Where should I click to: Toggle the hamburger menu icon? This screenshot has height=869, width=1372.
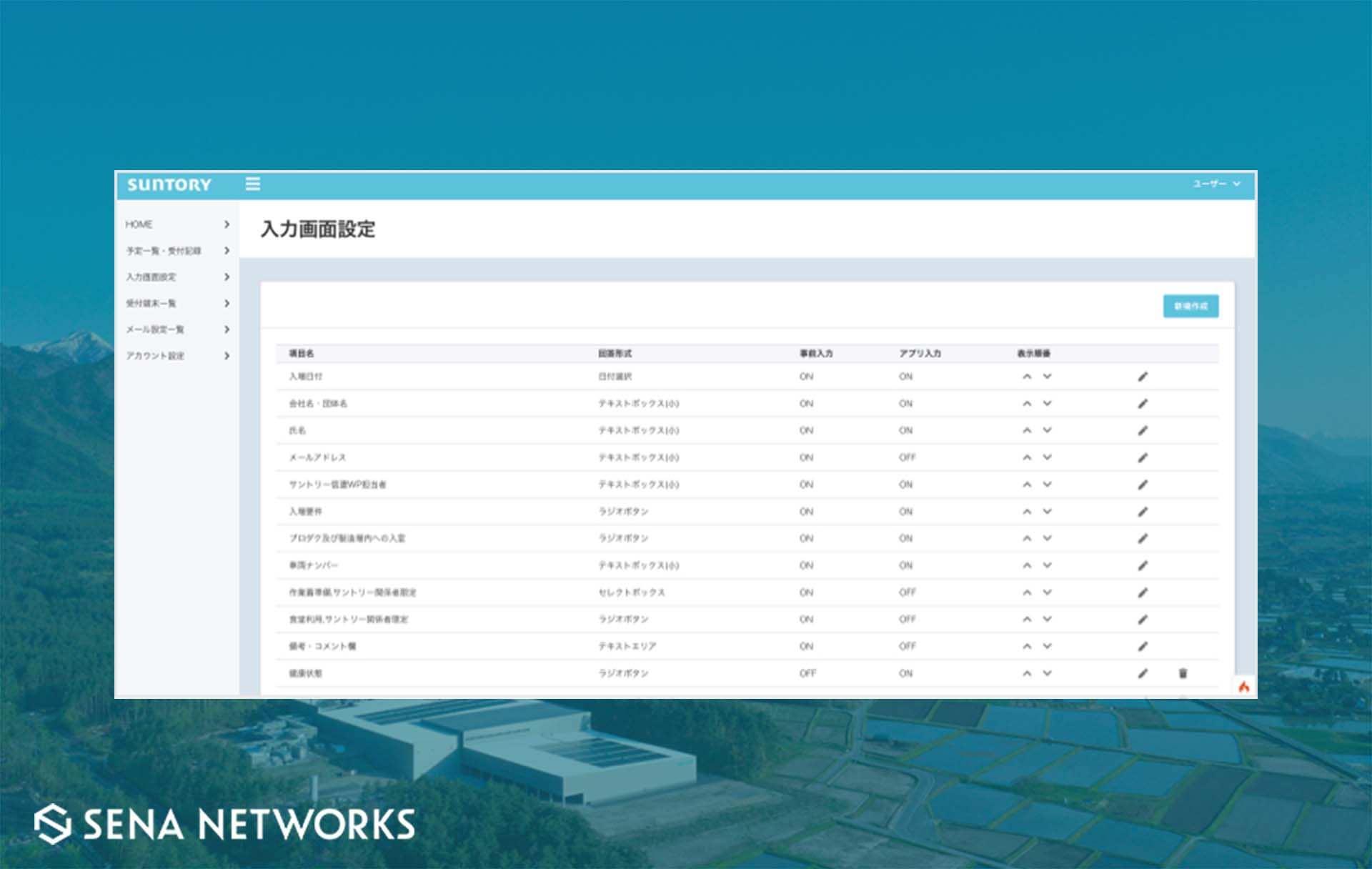pyautogui.click(x=253, y=184)
